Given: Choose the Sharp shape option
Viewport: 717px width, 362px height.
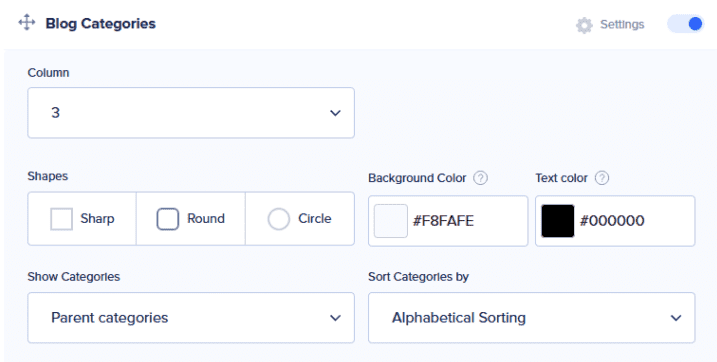Looking at the screenshot, I should [82, 219].
